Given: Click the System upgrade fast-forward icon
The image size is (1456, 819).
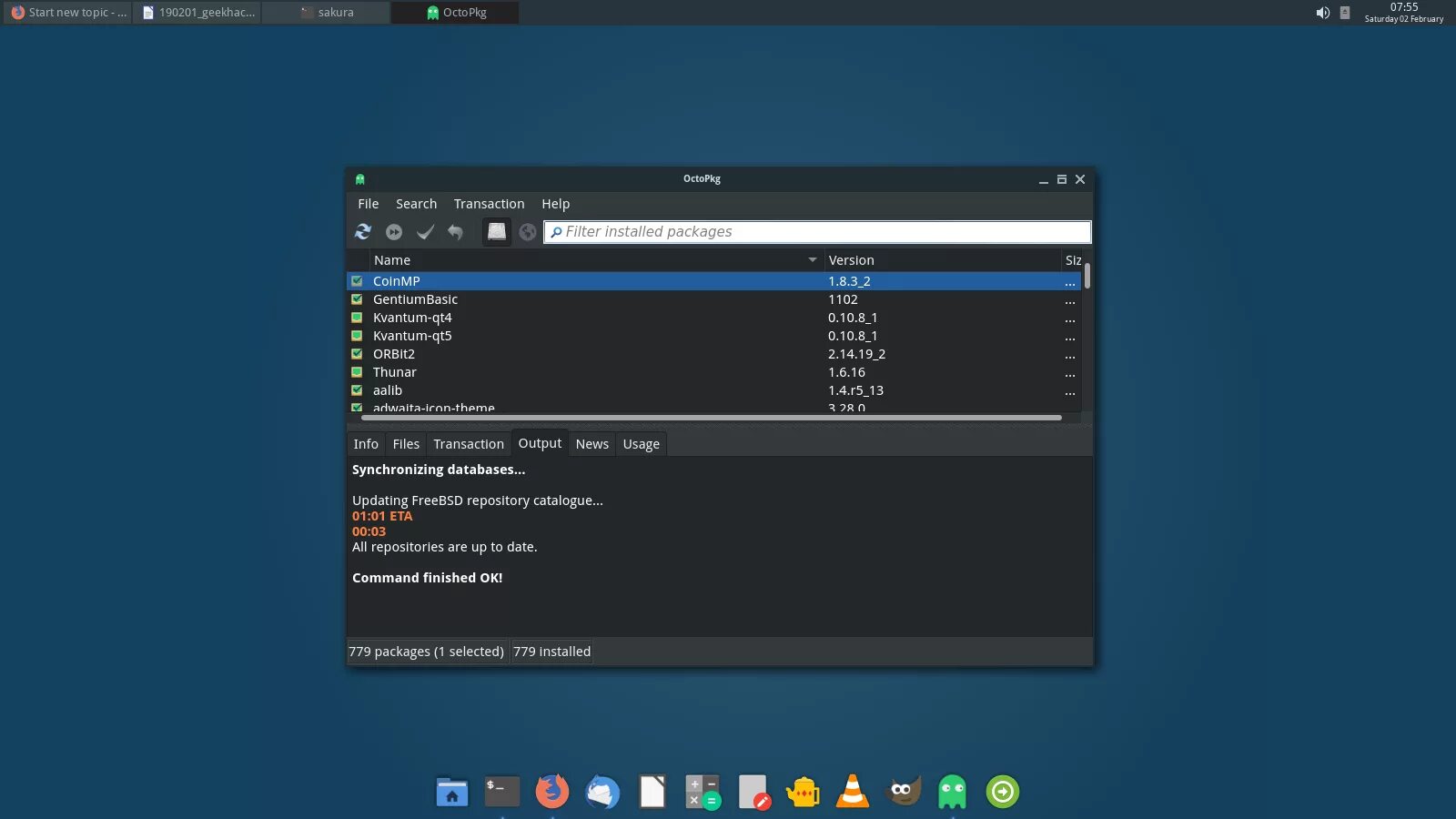Looking at the screenshot, I should pyautogui.click(x=394, y=232).
